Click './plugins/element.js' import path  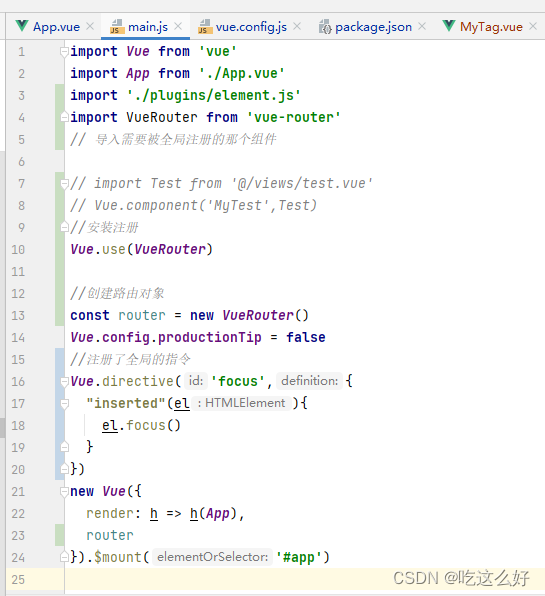pyautogui.click(x=214, y=95)
